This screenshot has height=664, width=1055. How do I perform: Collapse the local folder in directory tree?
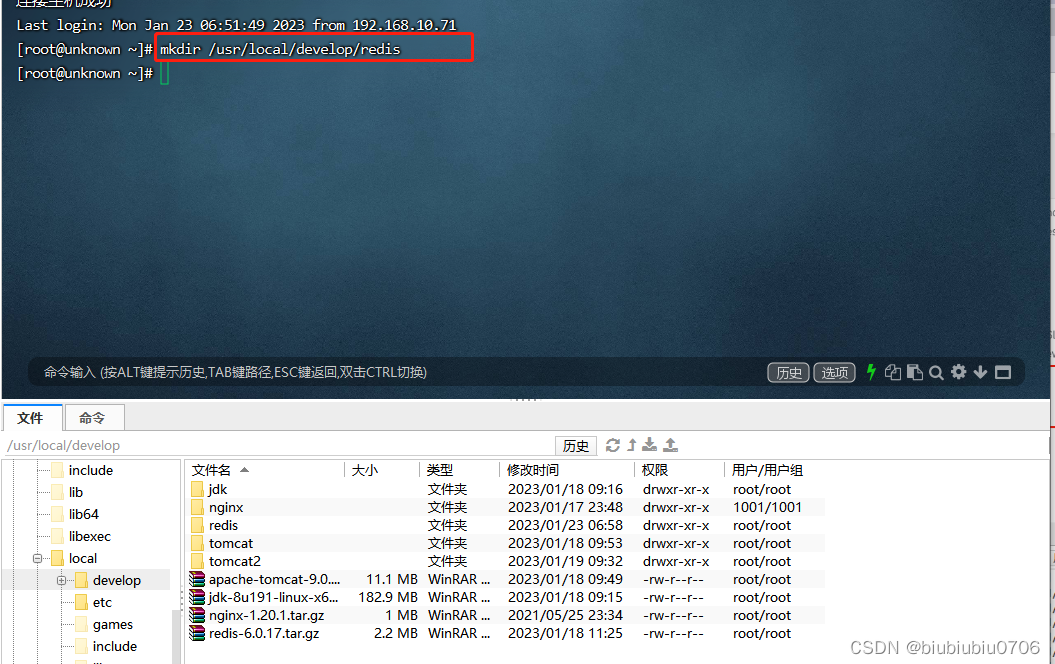click(x=36, y=557)
